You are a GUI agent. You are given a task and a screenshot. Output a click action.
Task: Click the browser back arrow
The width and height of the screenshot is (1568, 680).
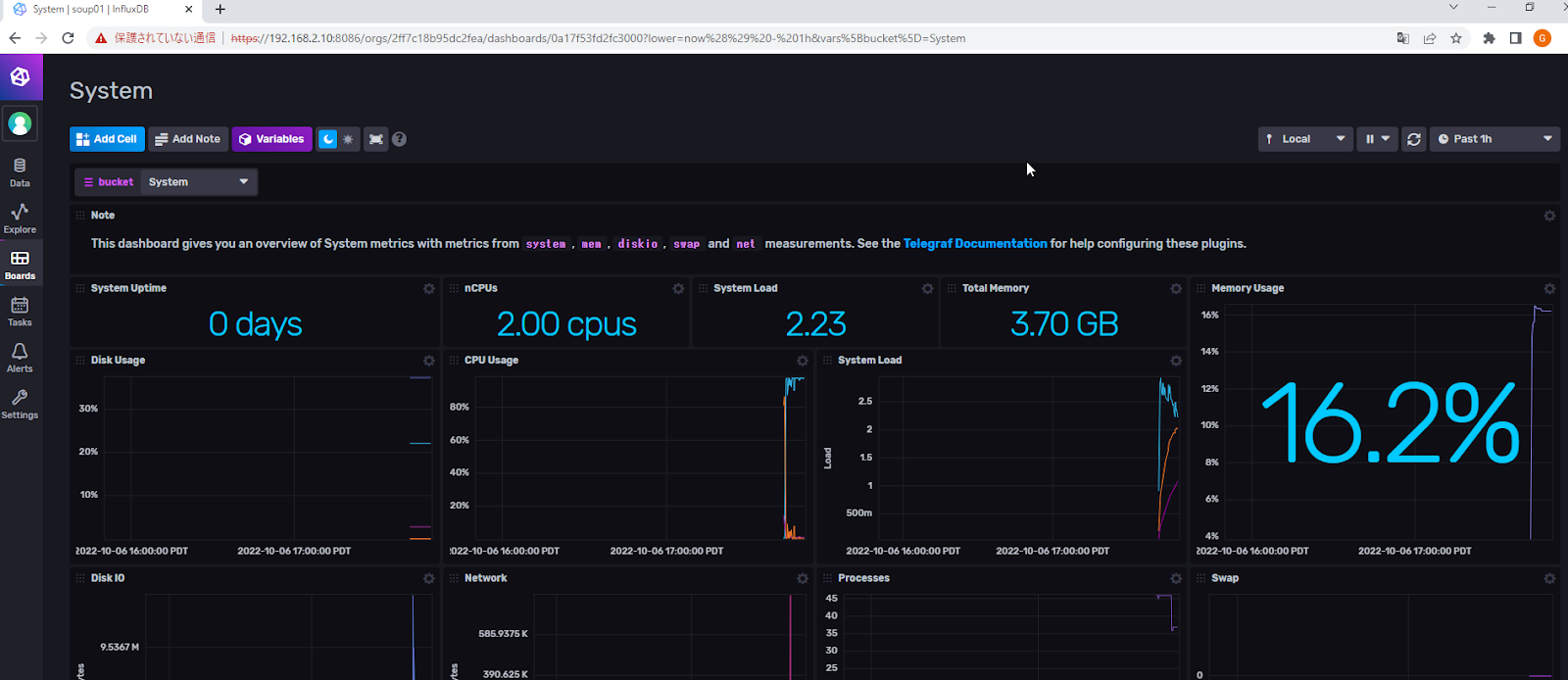(15, 38)
